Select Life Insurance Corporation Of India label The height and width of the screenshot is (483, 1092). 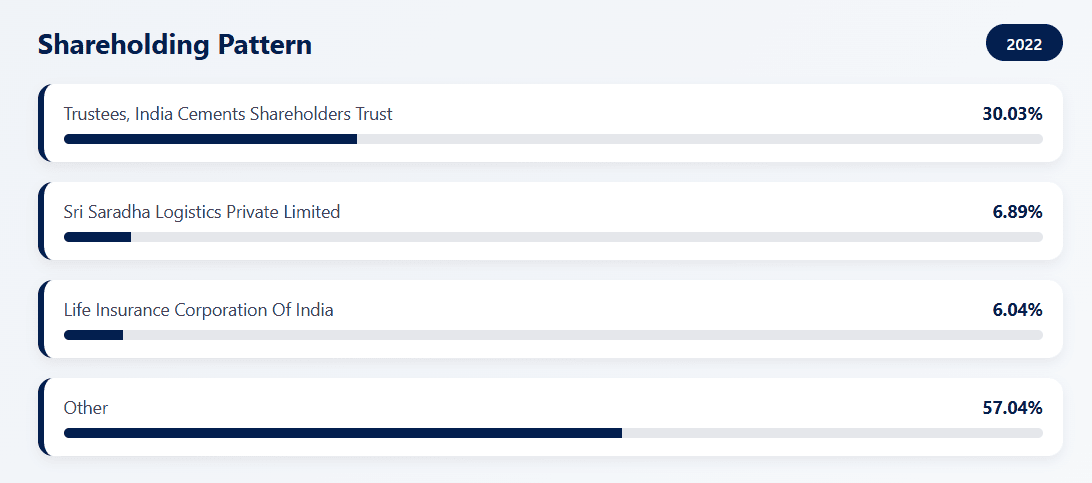[x=199, y=310]
